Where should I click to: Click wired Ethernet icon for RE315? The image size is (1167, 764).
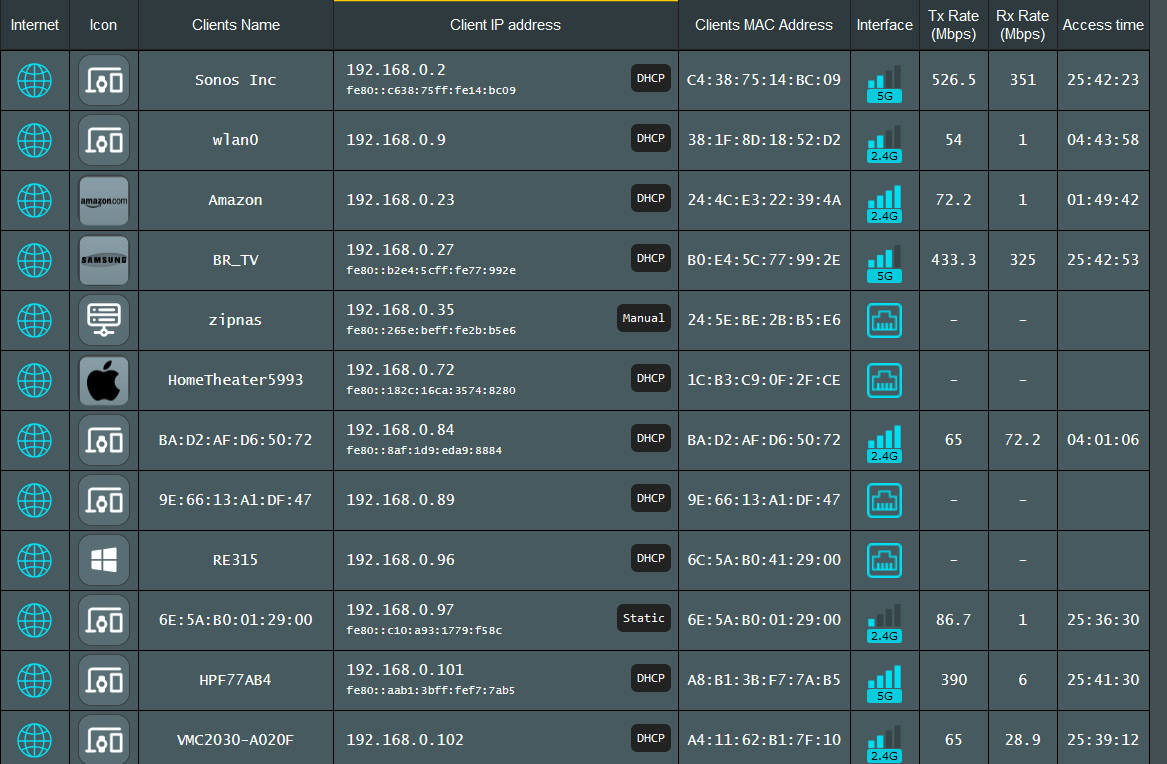pyautogui.click(x=884, y=560)
